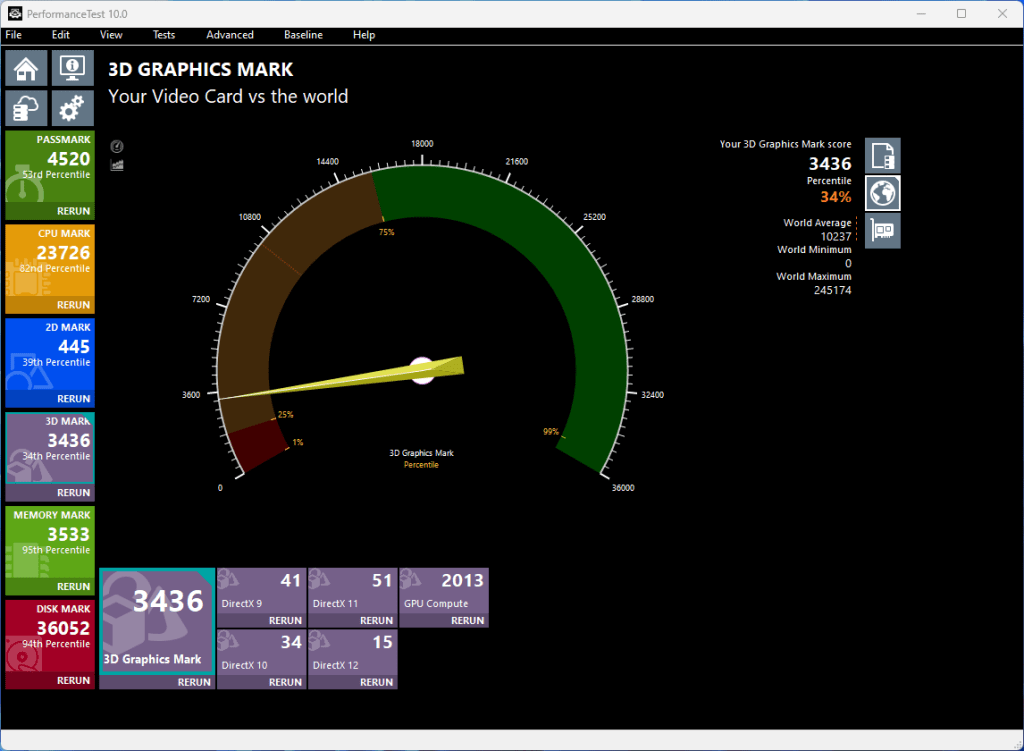Click the orange 34% percentile value
The image size is (1024, 751).
coord(836,197)
